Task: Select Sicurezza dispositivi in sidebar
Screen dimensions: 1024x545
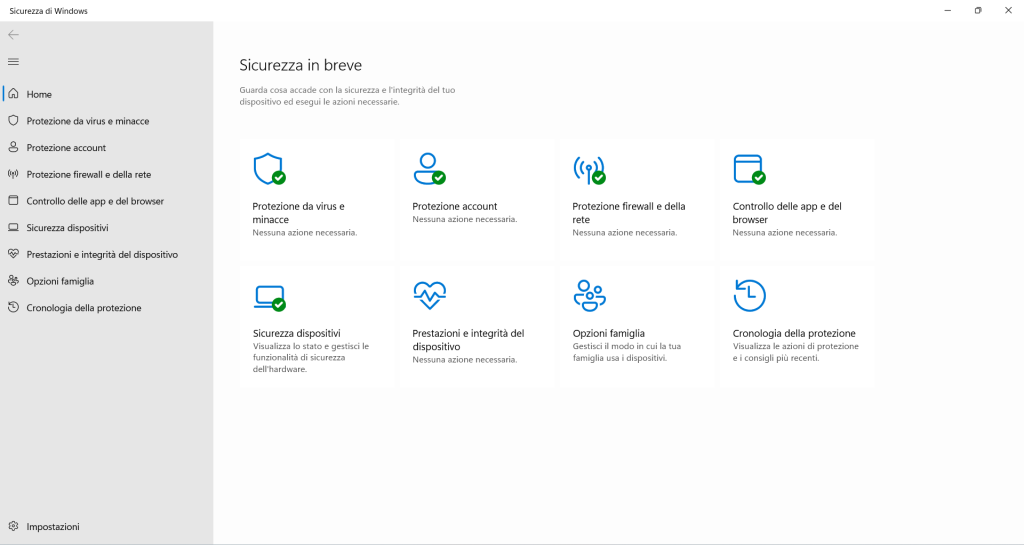Action: (x=67, y=228)
